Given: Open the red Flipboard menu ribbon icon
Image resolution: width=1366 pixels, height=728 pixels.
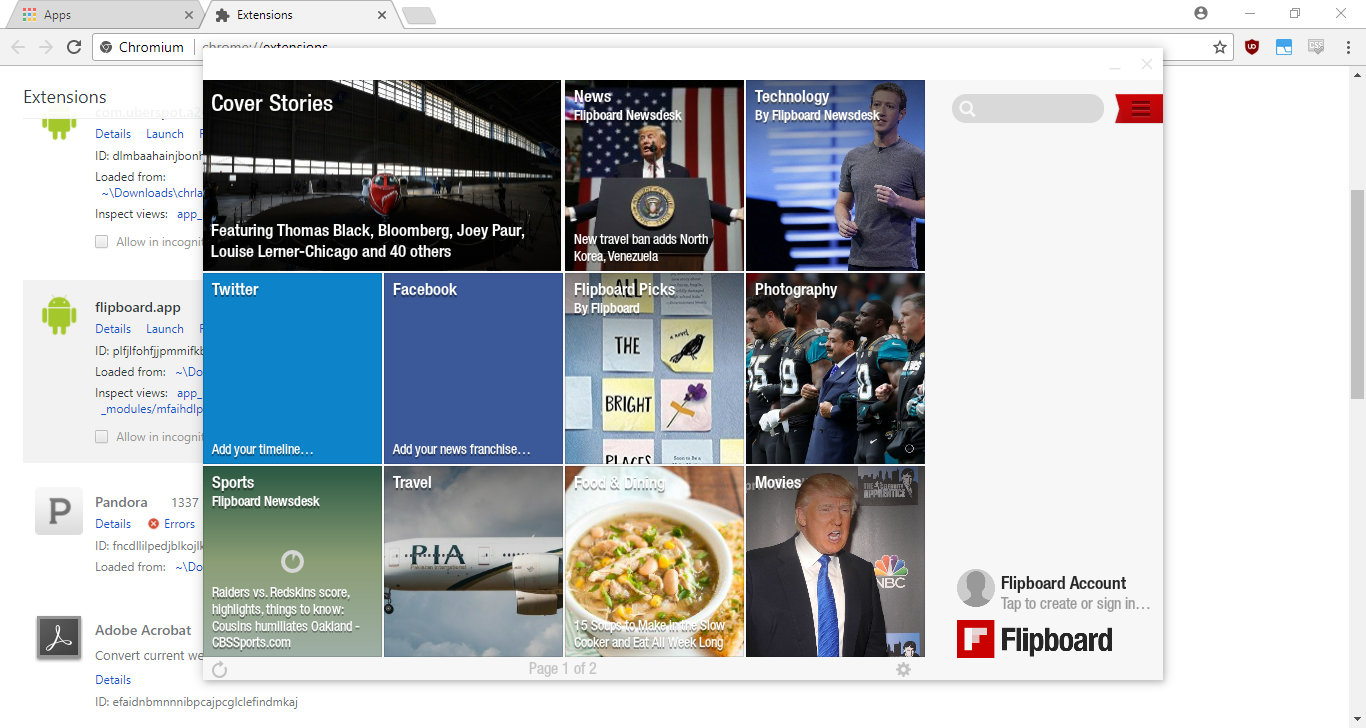Looking at the screenshot, I should pyautogui.click(x=1140, y=109).
